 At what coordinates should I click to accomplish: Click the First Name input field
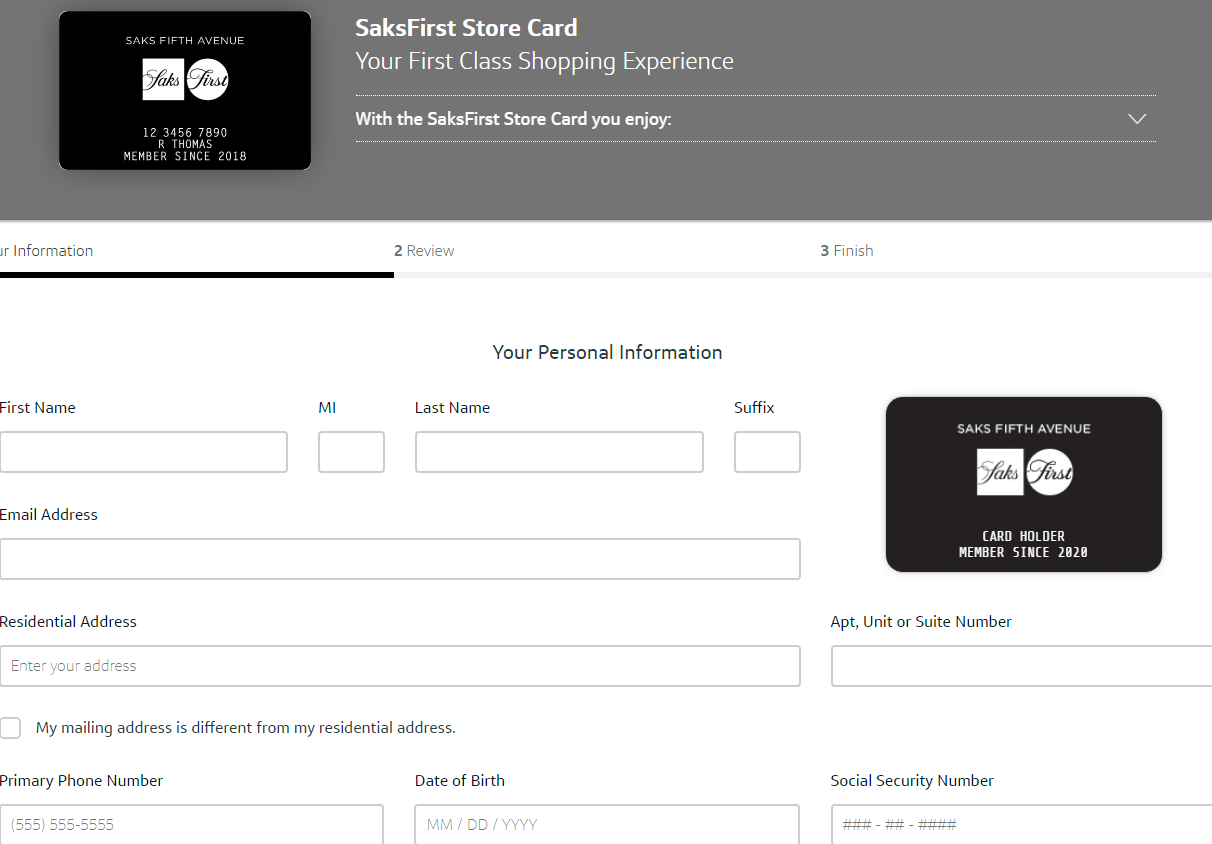click(143, 452)
